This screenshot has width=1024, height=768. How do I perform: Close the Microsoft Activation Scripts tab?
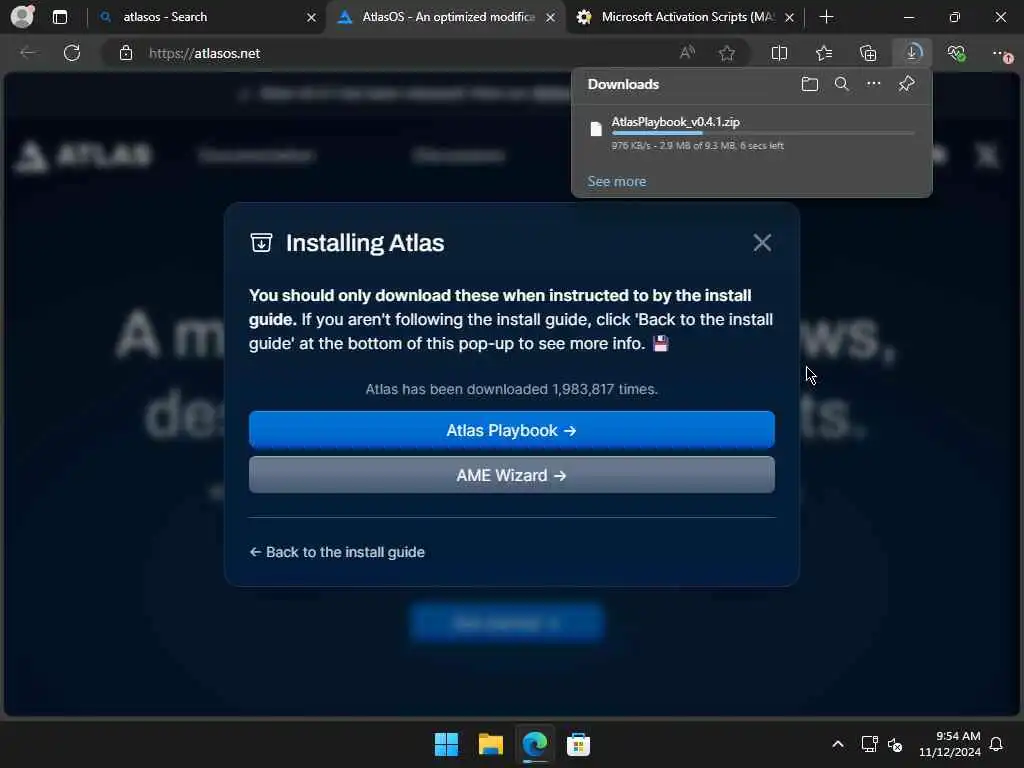coord(790,18)
